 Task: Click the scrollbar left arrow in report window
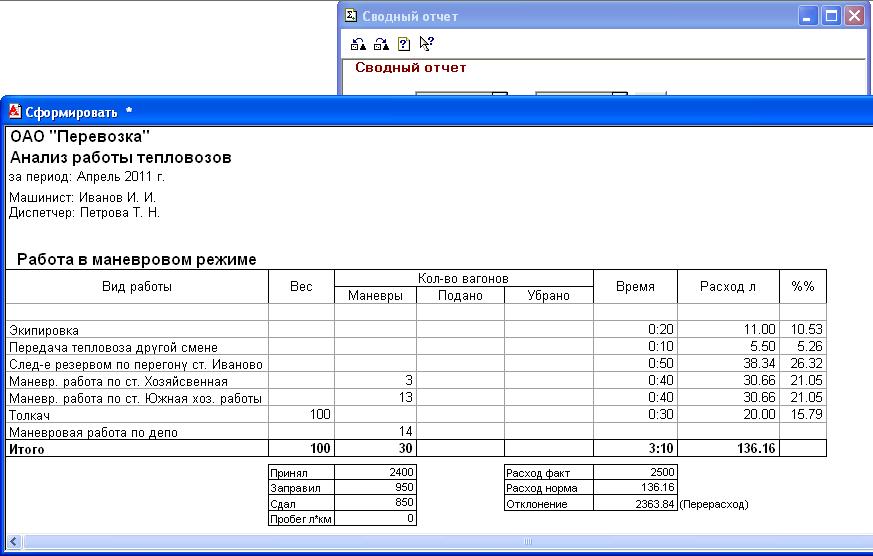click(x=13, y=541)
